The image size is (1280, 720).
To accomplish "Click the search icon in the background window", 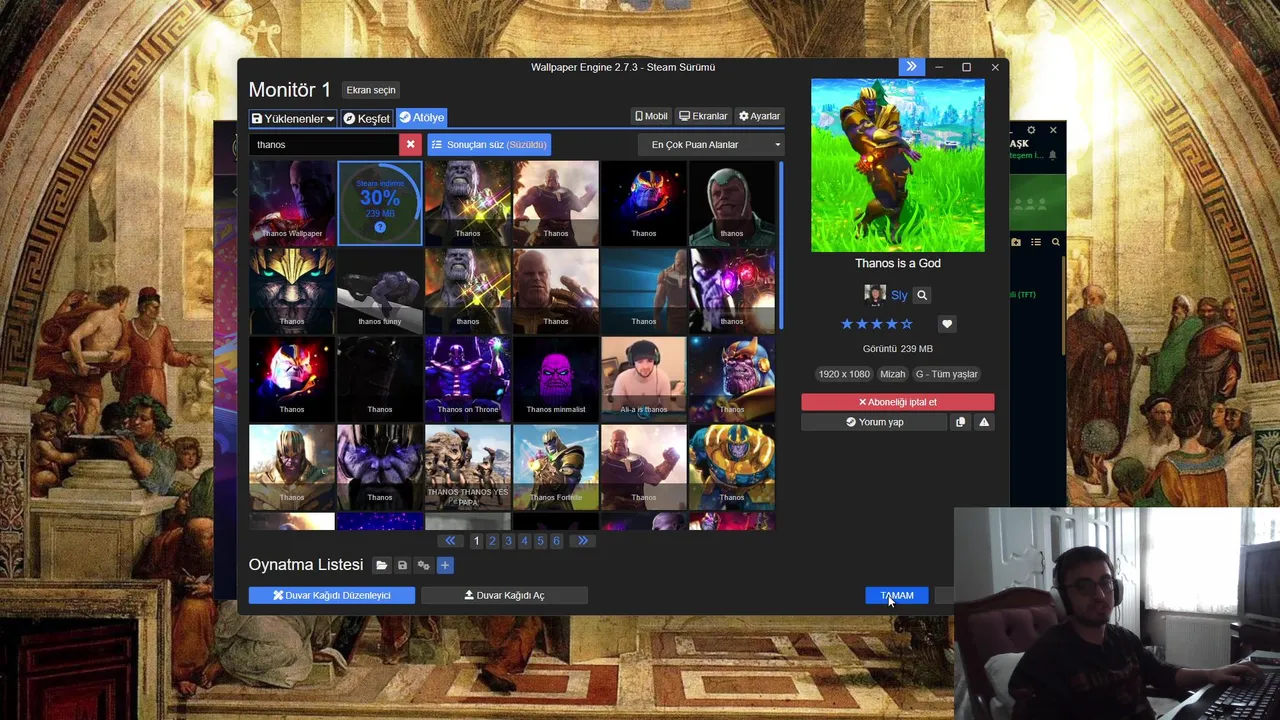I will tap(1055, 242).
